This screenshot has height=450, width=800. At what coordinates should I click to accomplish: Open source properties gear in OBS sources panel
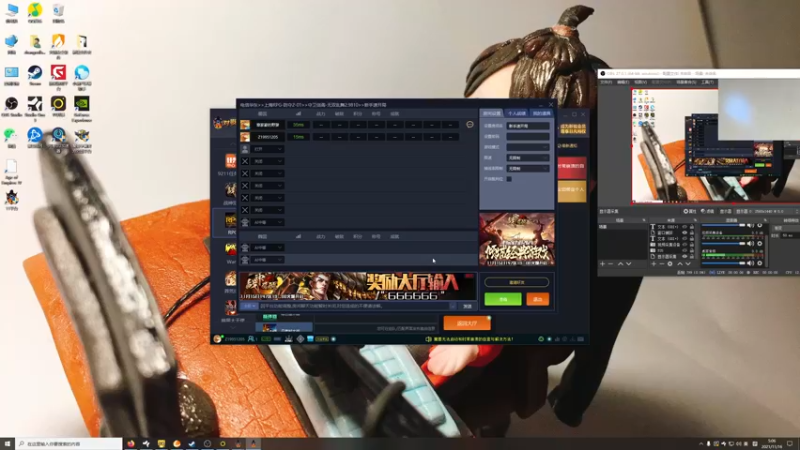point(670,264)
